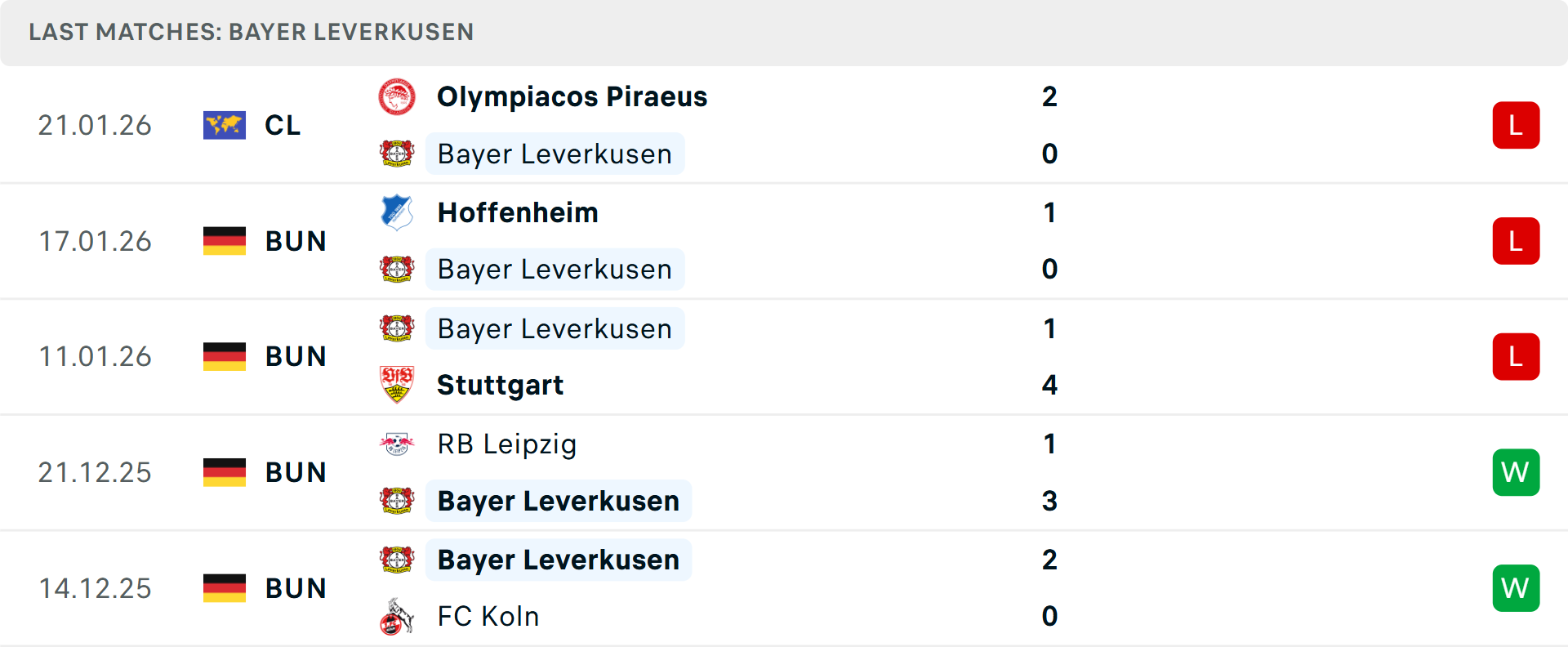The height and width of the screenshot is (647, 1568).
Task: Click the win badge for 14.12.25 match
Action: coord(1516,588)
